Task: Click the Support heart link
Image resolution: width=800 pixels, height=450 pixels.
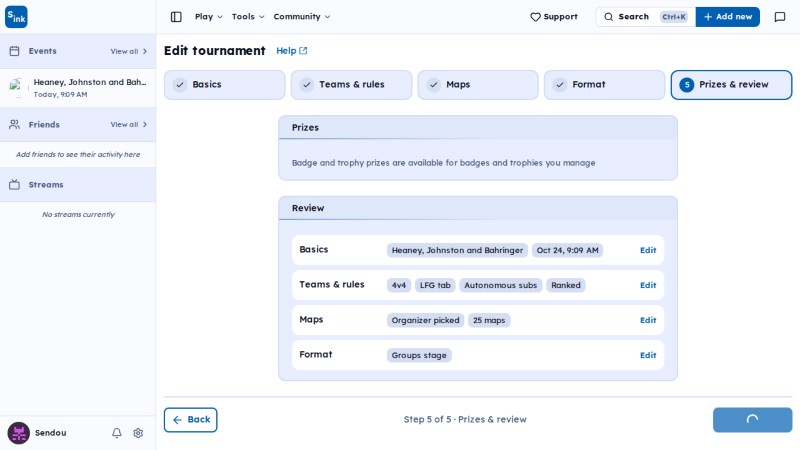Action: (x=554, y=17)
